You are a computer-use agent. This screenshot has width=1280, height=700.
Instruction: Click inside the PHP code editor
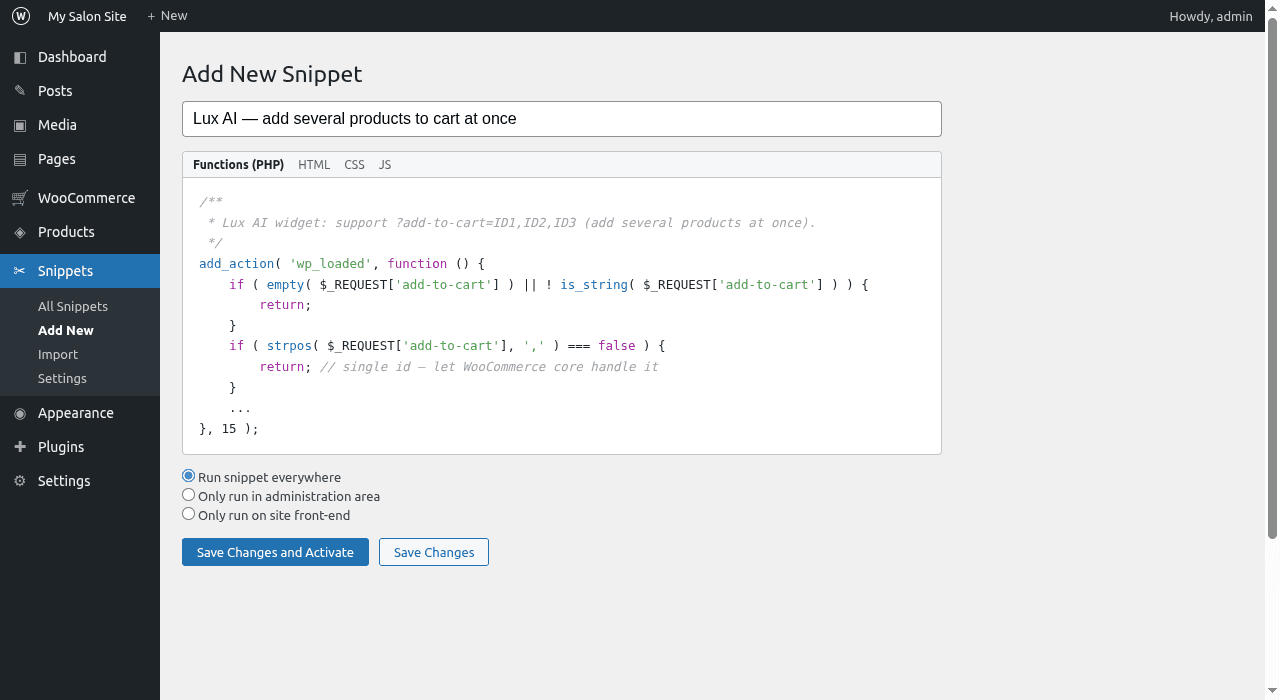(562, 316)
